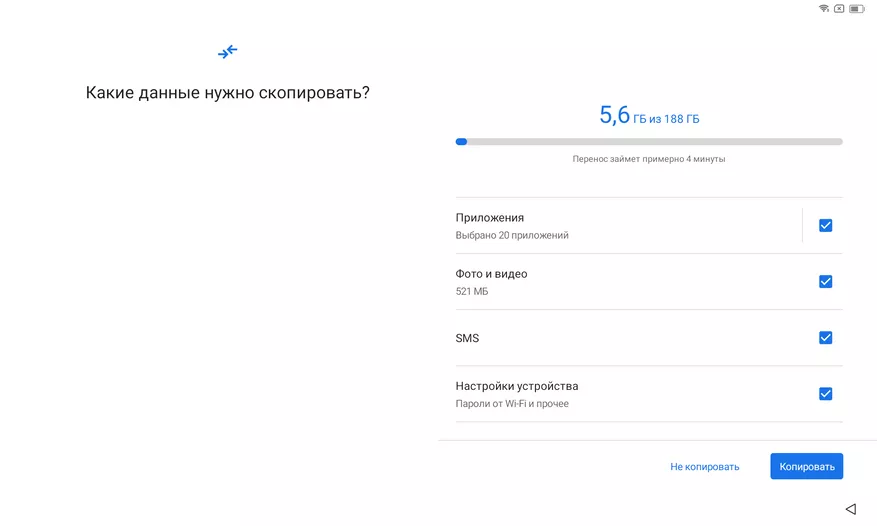877x526 pixels.
Task: Tap the transfer time estimate text
Action: coord(649,159)
